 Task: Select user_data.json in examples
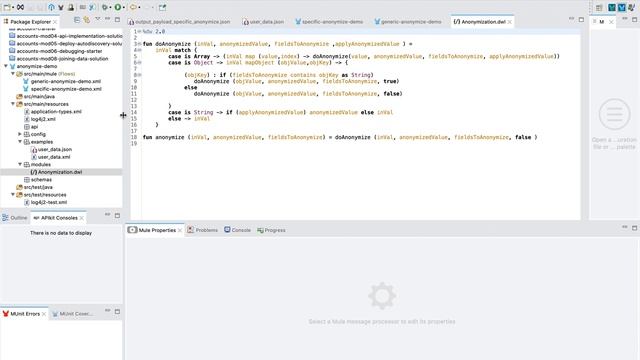point(55,149)
